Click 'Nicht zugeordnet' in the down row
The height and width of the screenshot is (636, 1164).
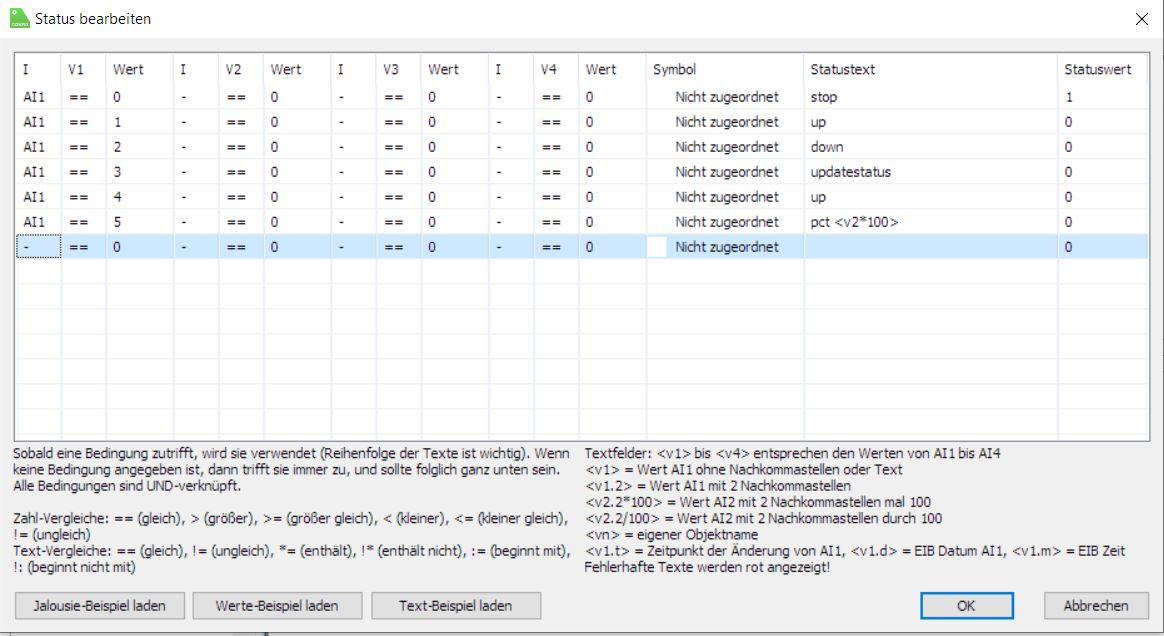coord(727,147)
